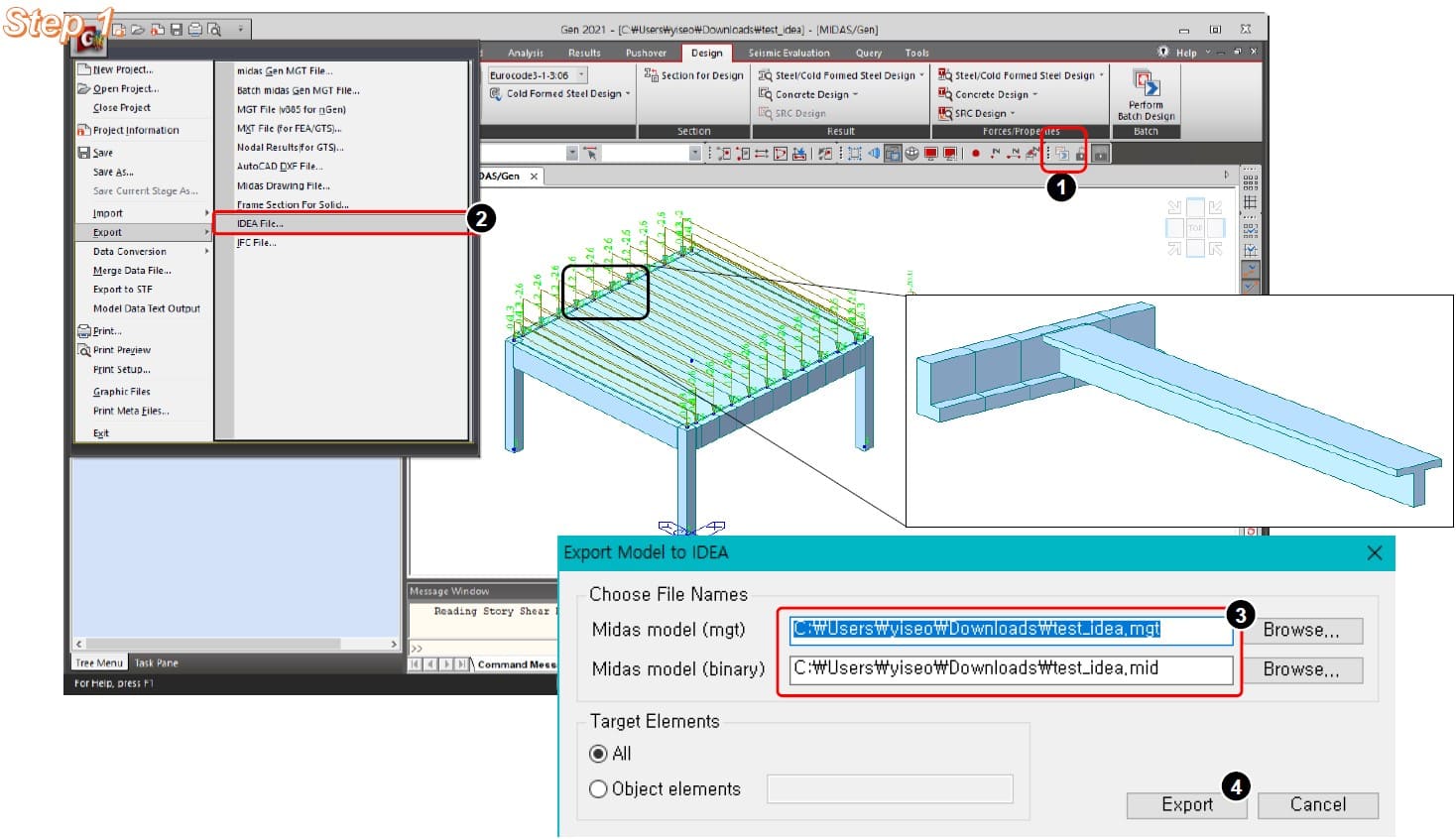Click the Perform Batch Design icon
The image size is (1456, 839).
[x=1146, y=83]
